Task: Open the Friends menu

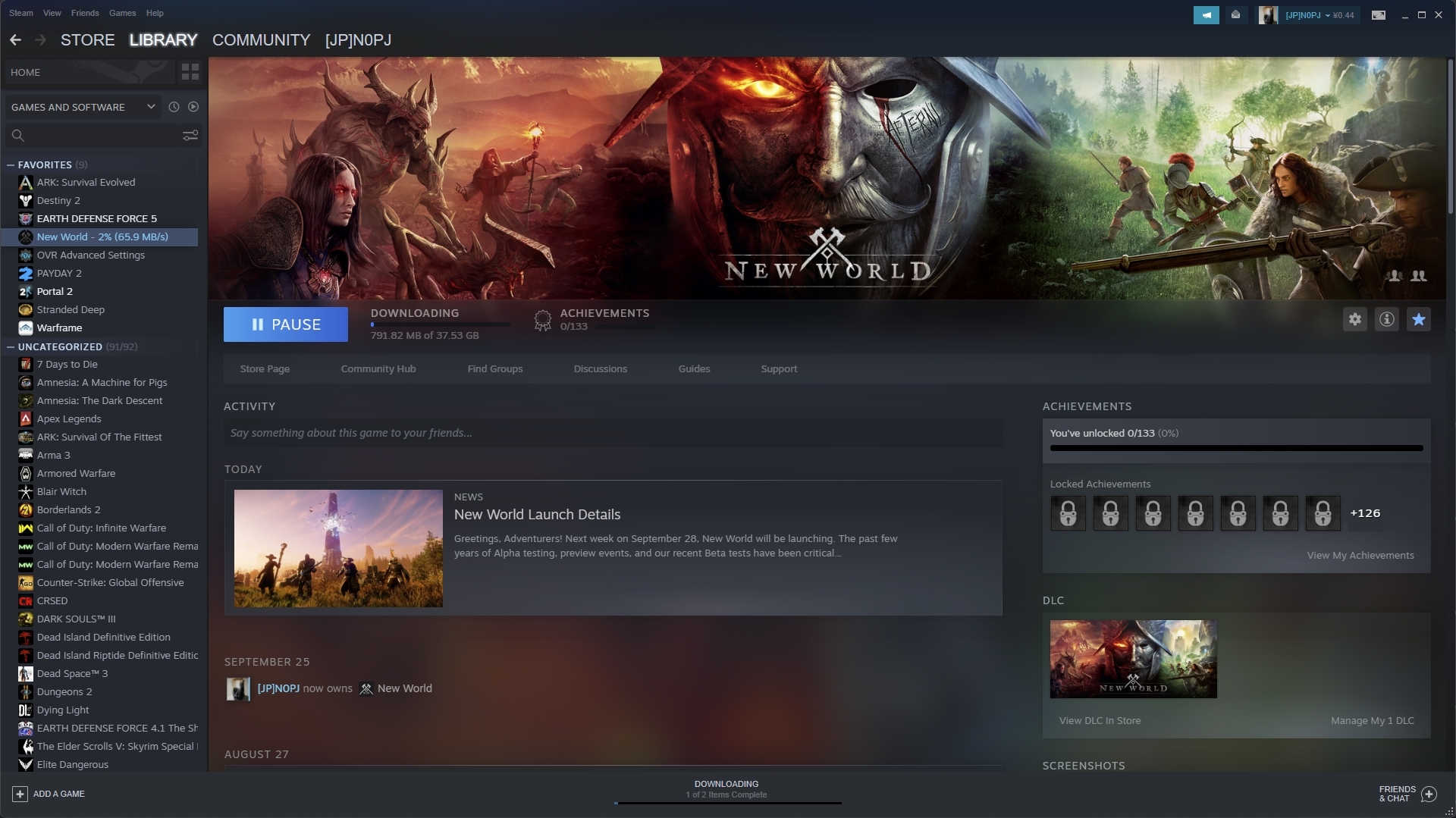Action: coord(84,13)
